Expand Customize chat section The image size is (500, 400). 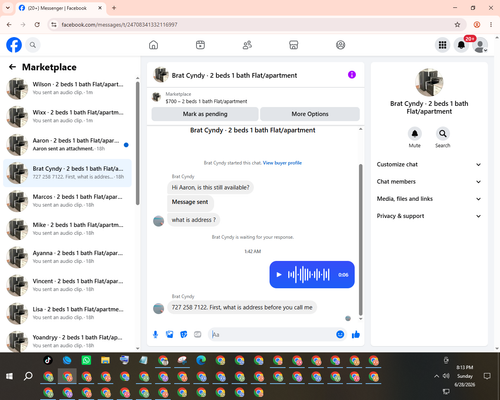tap(429, 164)
